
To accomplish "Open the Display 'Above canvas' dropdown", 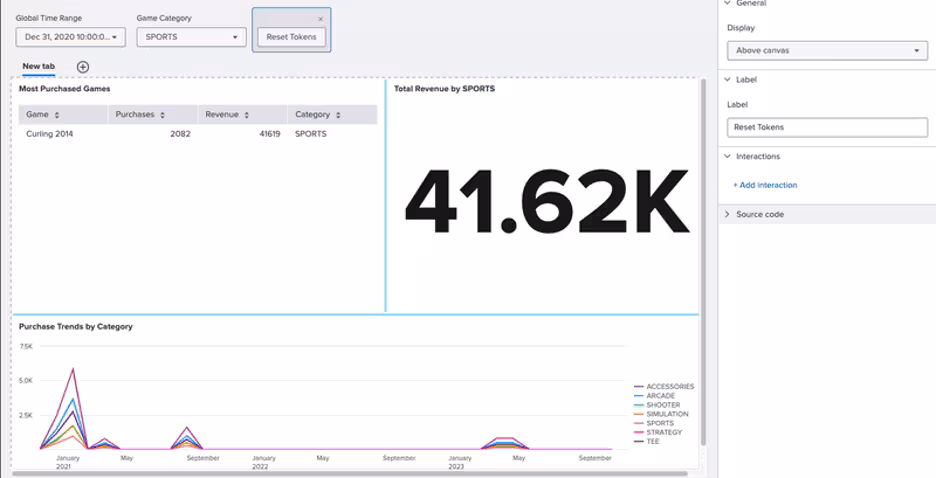I will pos(827,51).
